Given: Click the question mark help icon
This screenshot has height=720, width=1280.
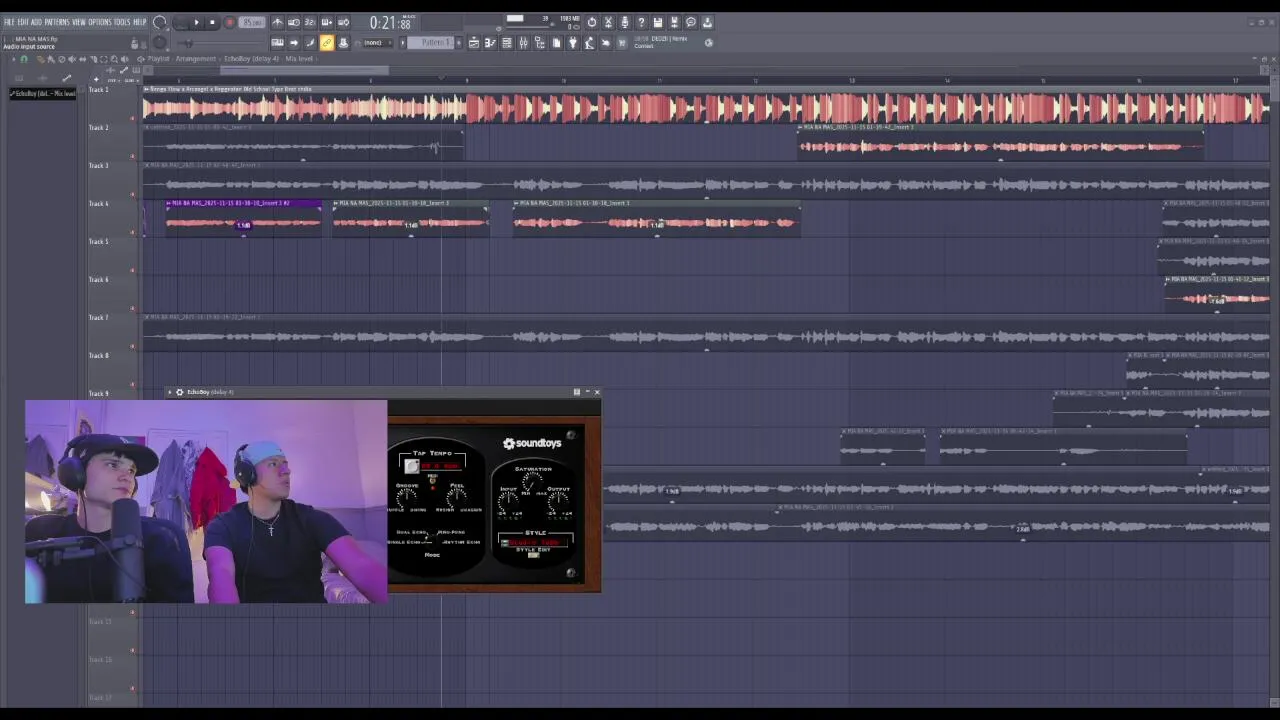Looking at the screenshot, I should pyautogui.click(x=641, y=22).
